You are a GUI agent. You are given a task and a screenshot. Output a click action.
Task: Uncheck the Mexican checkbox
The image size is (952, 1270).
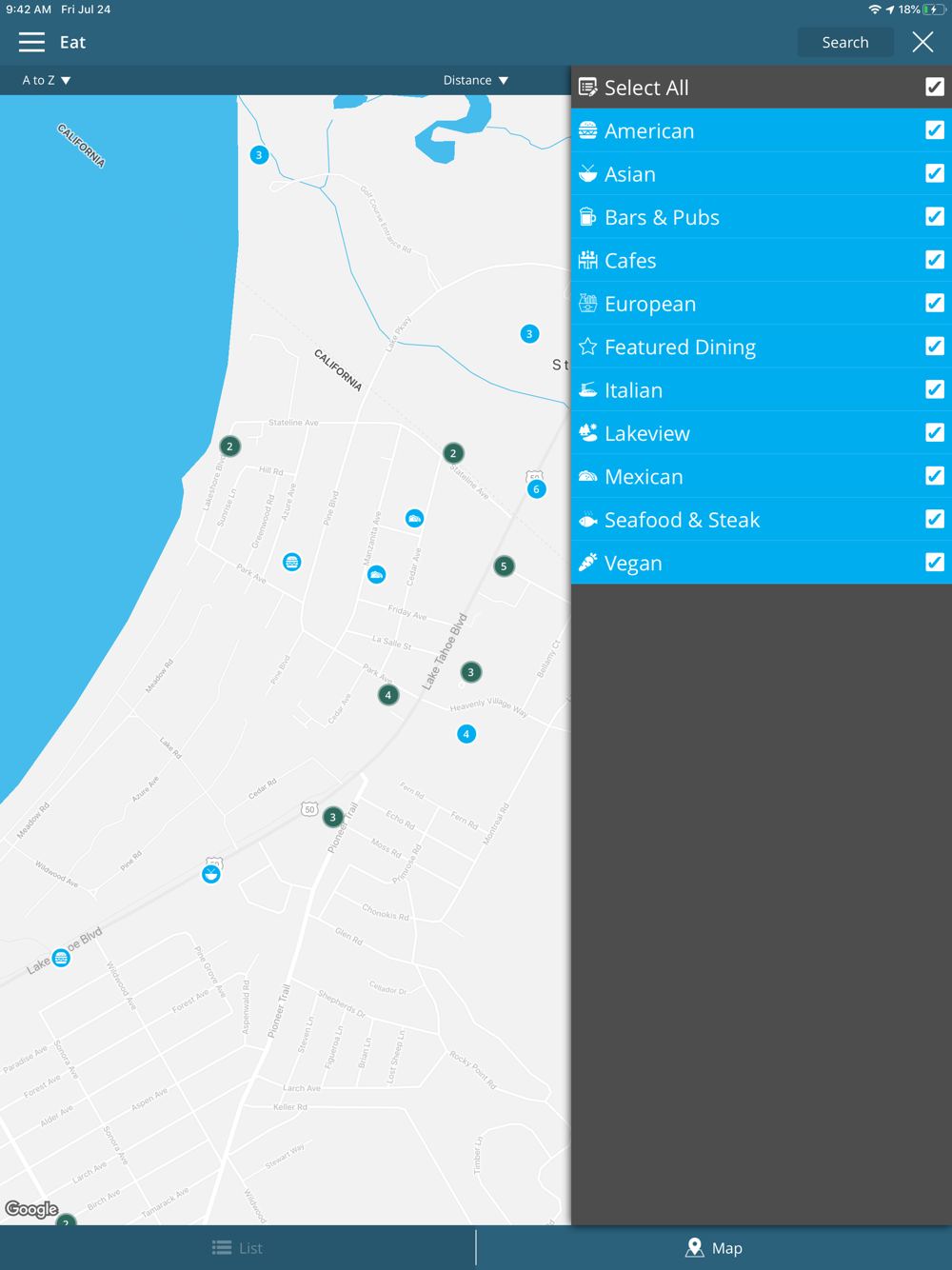click(x=935, y=476)
